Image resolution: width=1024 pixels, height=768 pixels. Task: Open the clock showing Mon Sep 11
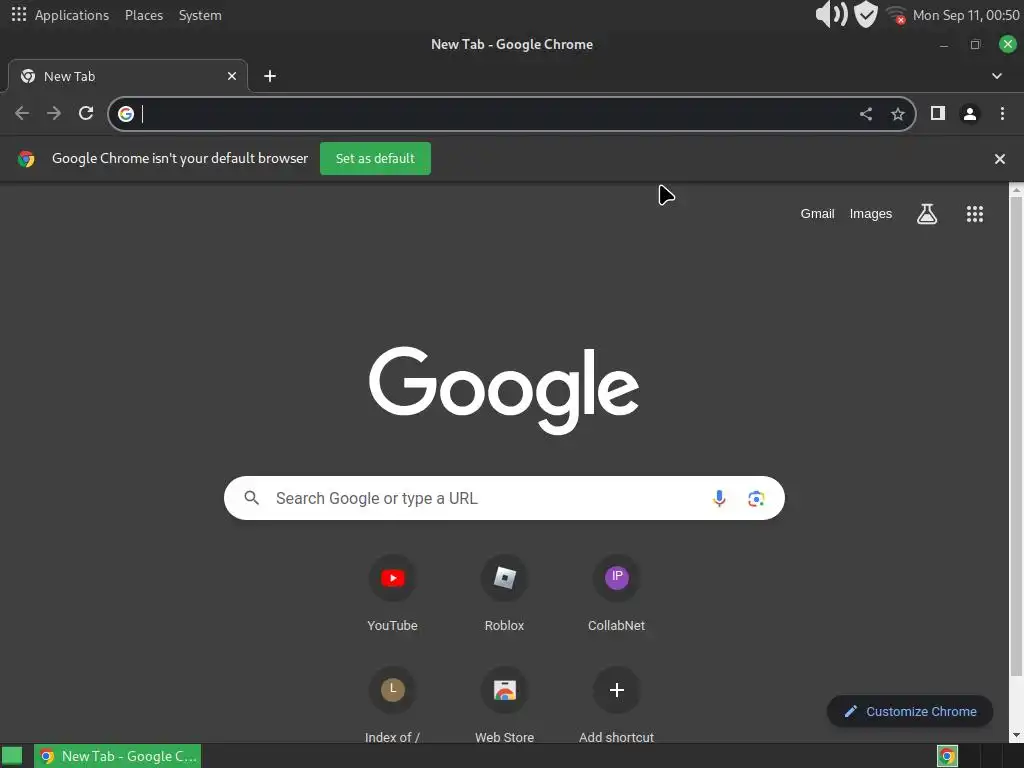coord(966,15)
